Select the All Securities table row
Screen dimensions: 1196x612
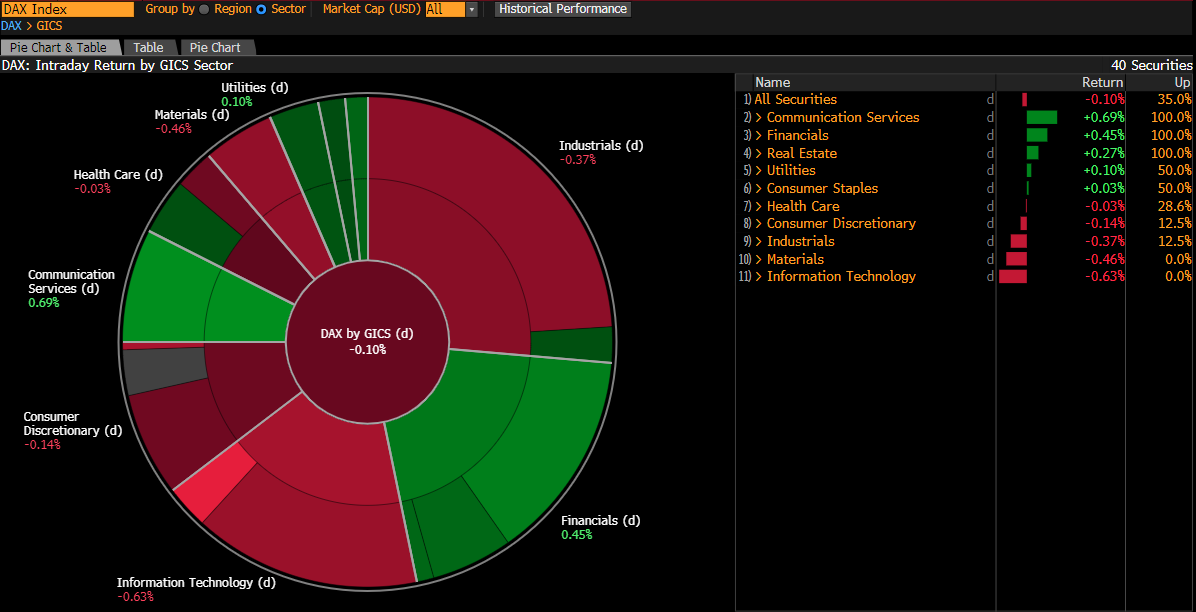[796, 100]
